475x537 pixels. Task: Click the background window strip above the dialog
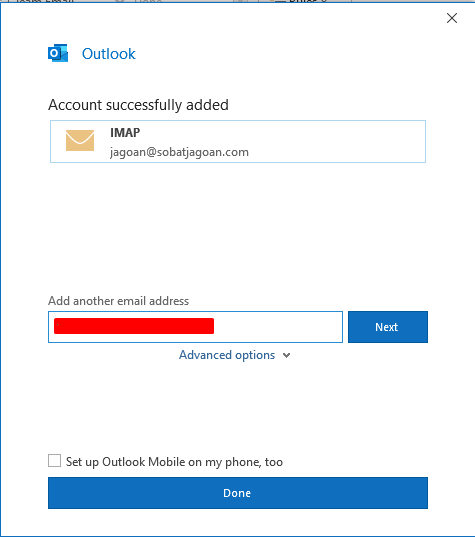click(x=237, y=1)
